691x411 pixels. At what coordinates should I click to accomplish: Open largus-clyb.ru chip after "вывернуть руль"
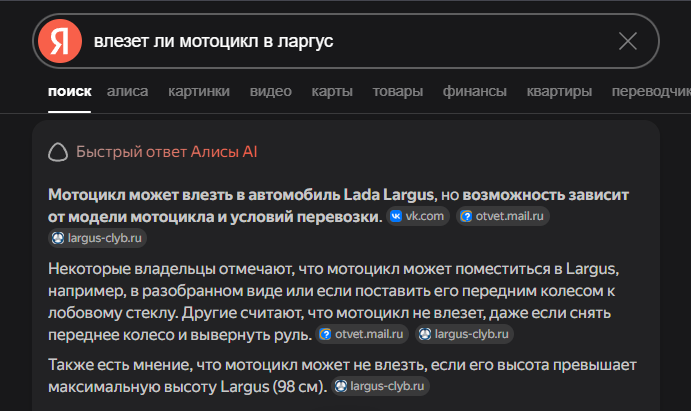pos(464,334)
